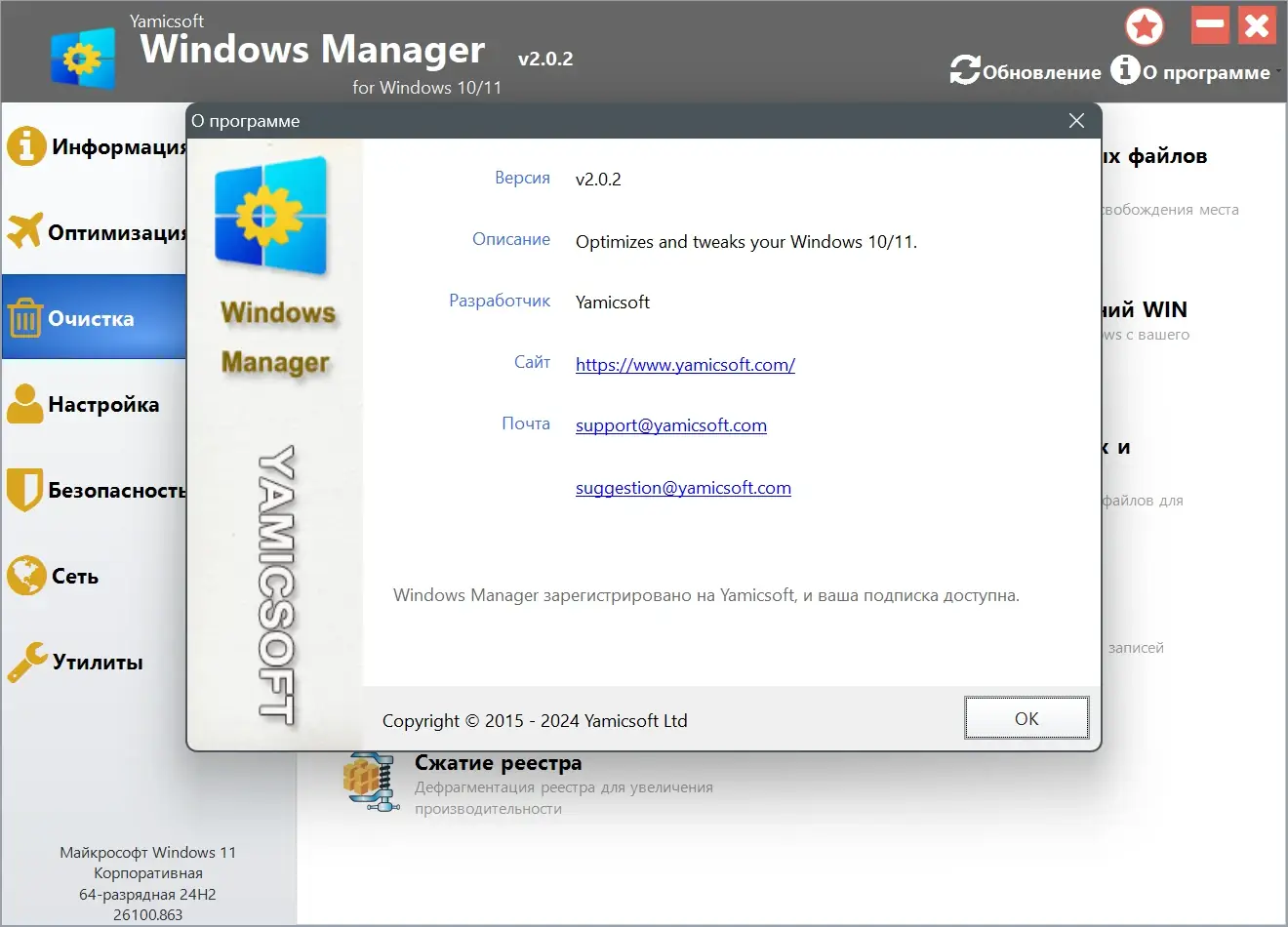This screenshot has width=1288, height=927.
Task: Select the Безопасность shield icon
Action: tap(26, 489)
